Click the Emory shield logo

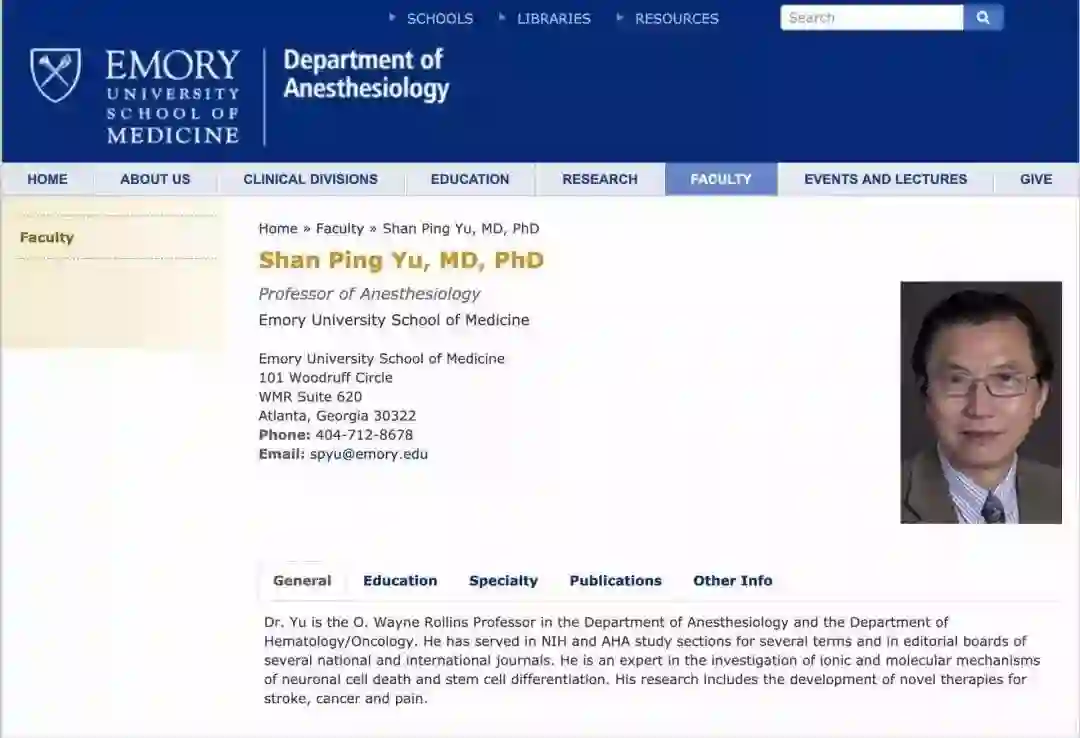click(55, 75)
